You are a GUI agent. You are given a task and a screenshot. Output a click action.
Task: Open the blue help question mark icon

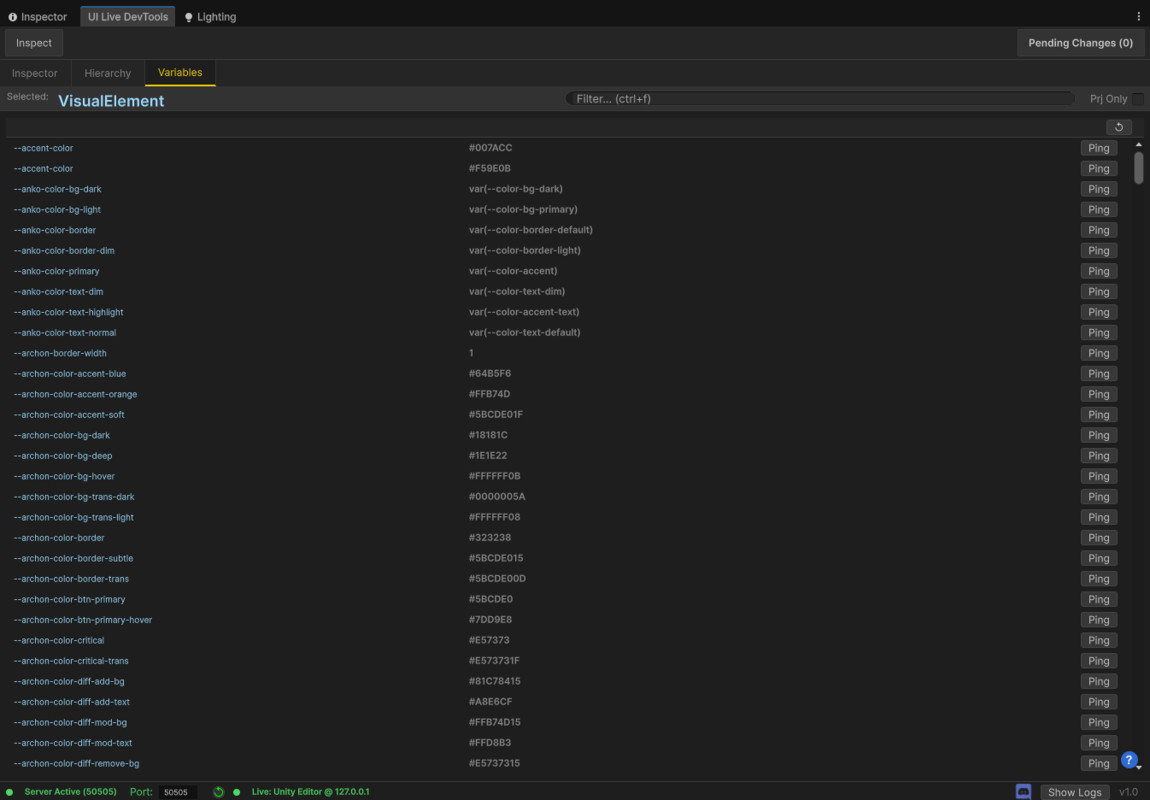(x=1129, y=760)
